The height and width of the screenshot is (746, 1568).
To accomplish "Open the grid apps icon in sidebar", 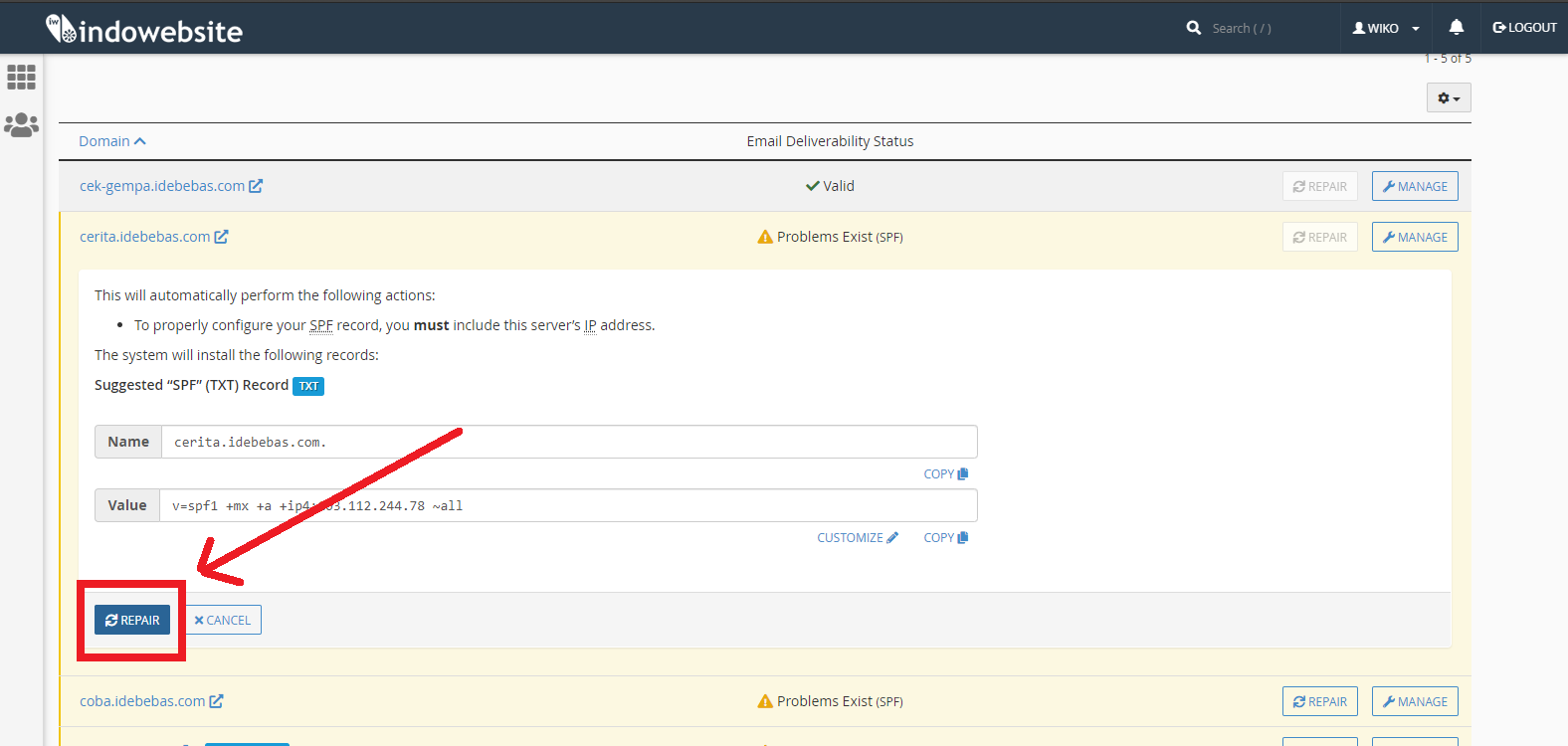I will tap(21, 77).
